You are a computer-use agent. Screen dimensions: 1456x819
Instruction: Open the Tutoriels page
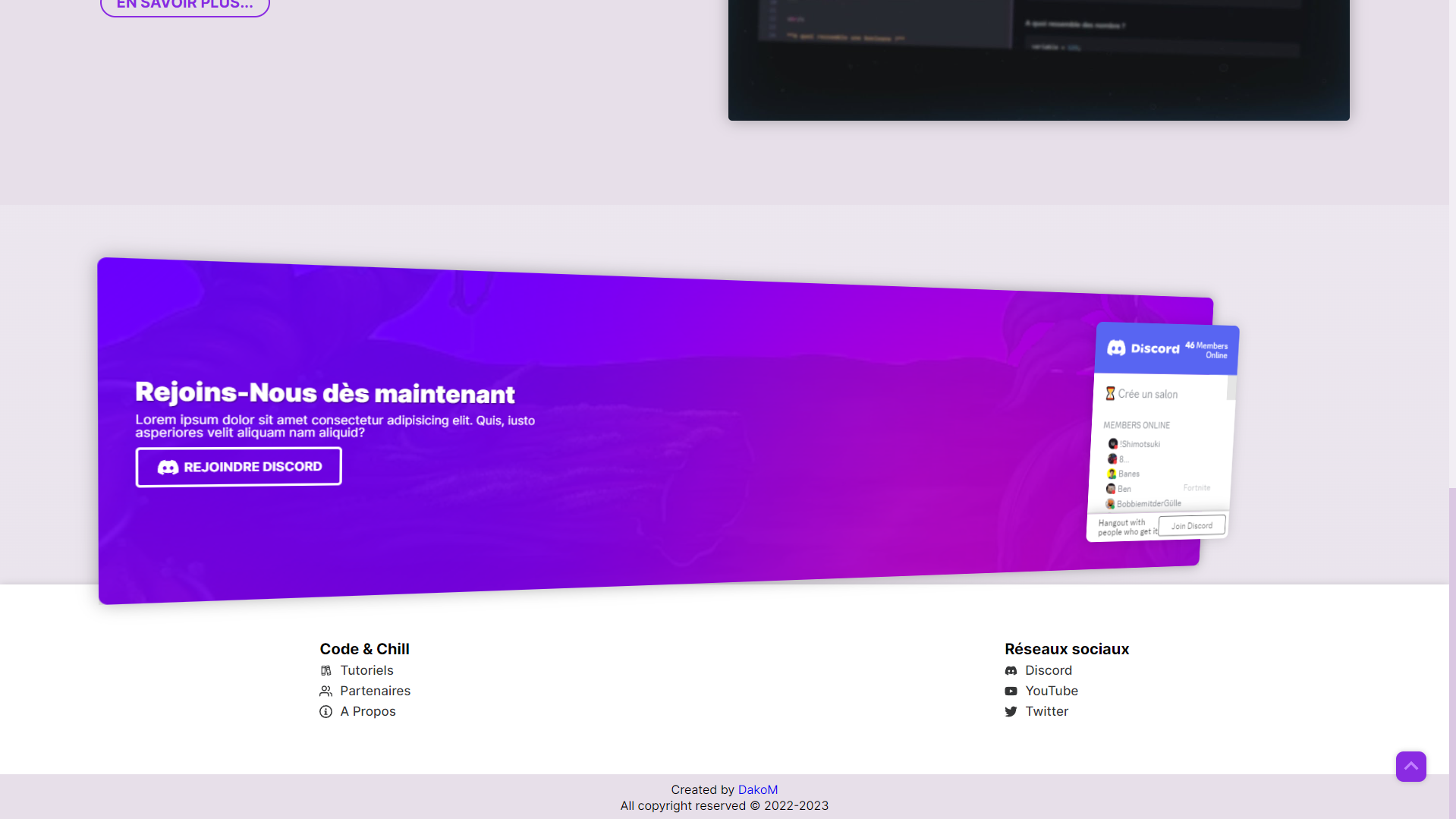pos(367,670)
